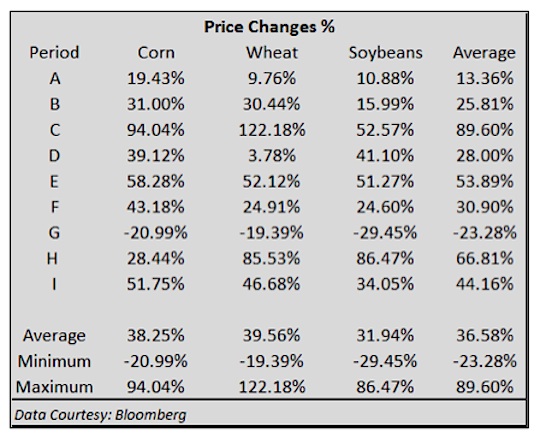Viewport: 540px width, 438px height.
Task: Select Corn value 19.43% for period A
Action: [x=156, y=79]
